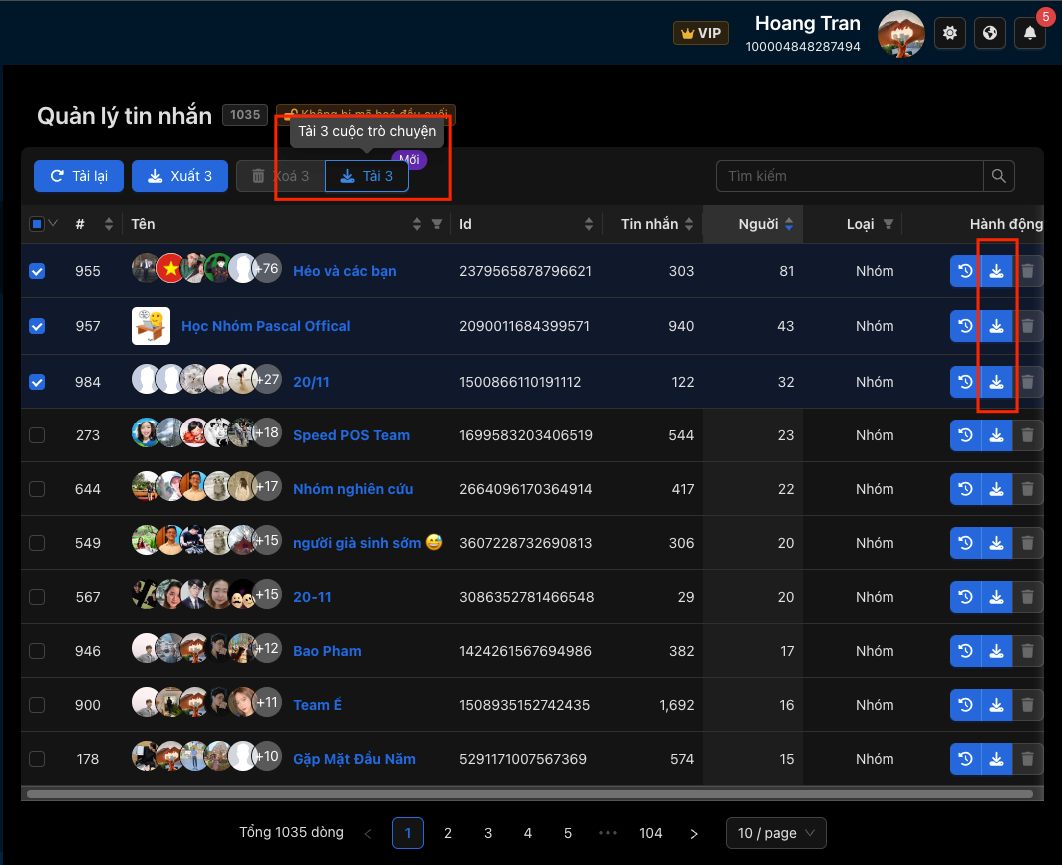Click the Xuất 3 export button

pos(180,176)
